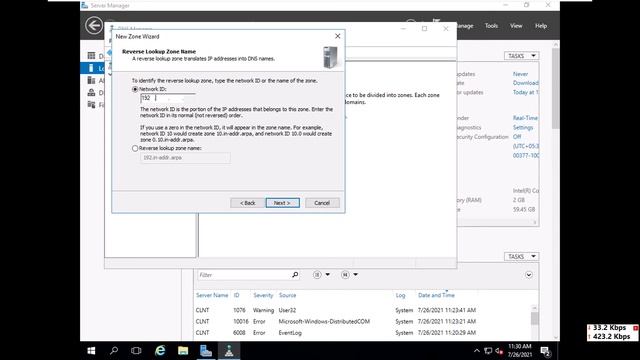Close the New Zone Wizard dialog

click(x=338, y=36)
